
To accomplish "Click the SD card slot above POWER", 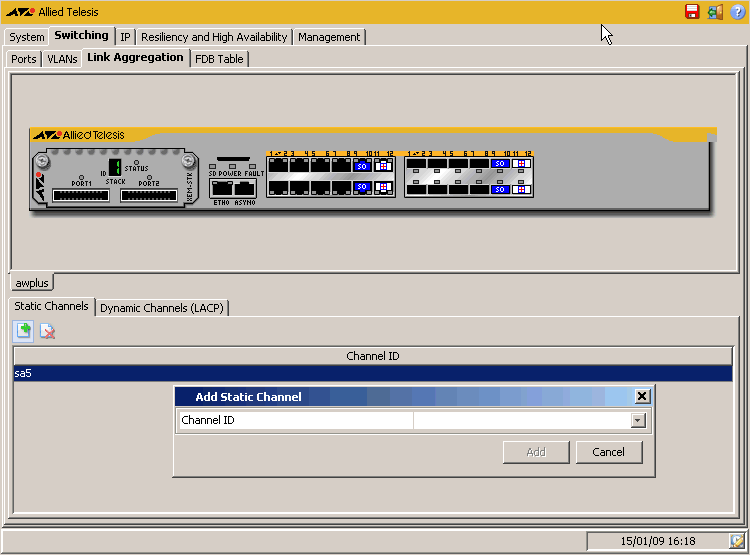I will point(233,159).
